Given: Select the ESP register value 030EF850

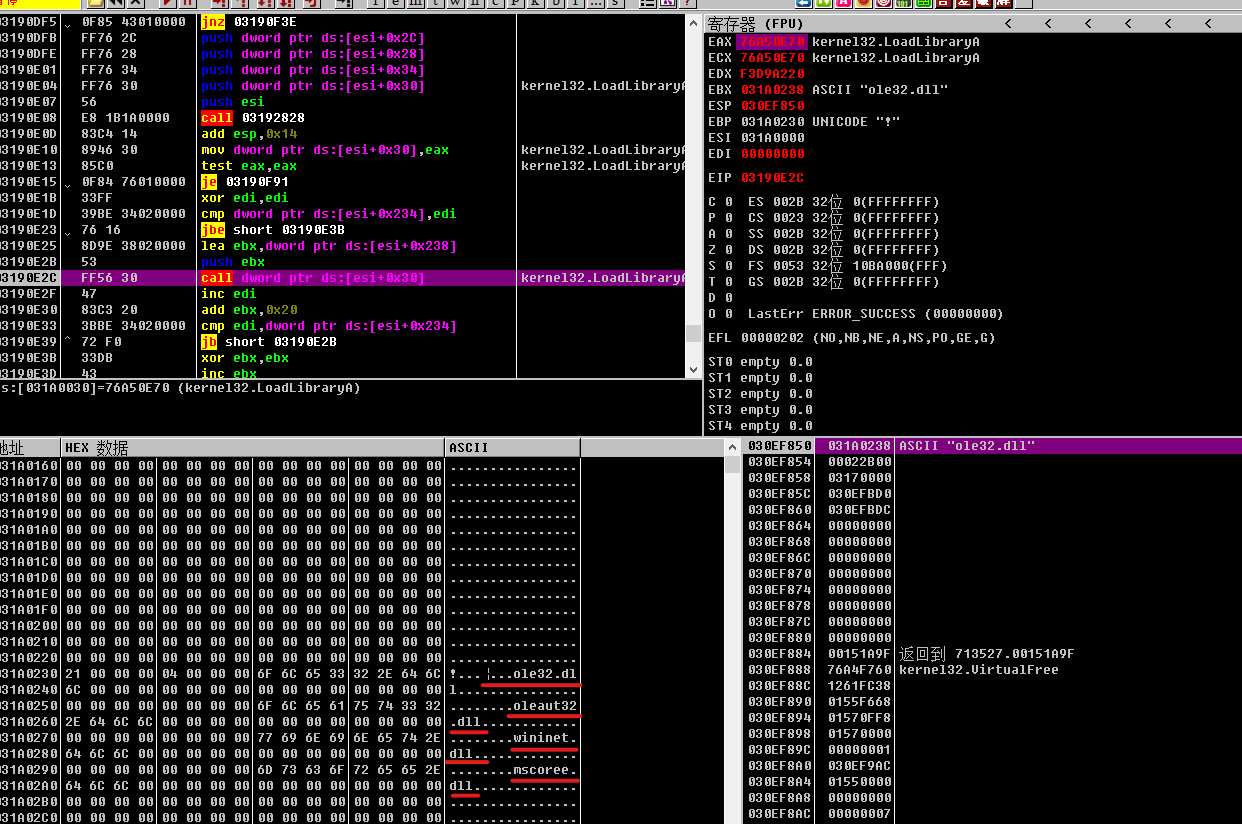Looking at the screenshot, I should click(772, 106).
